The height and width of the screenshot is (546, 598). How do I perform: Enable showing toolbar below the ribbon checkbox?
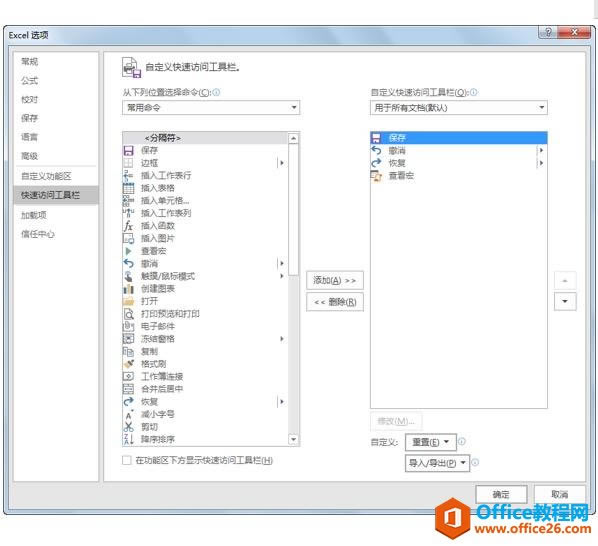pos(127,460)
